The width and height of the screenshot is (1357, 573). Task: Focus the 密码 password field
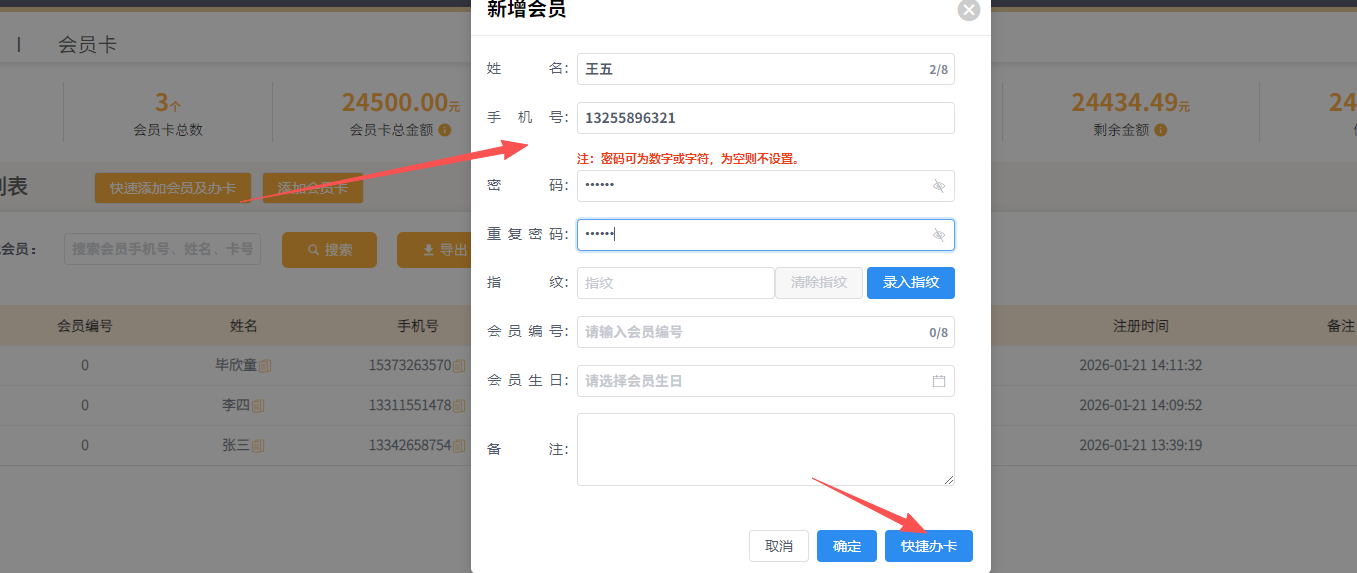tap(765, 186)
